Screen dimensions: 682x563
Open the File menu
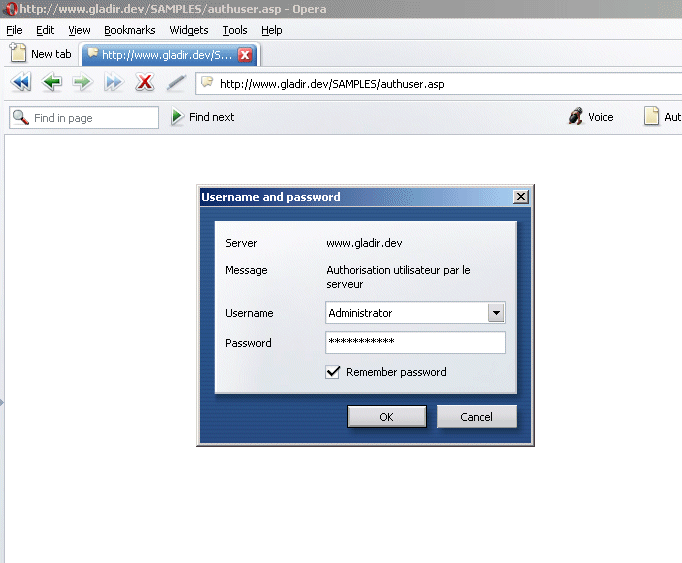14,30
